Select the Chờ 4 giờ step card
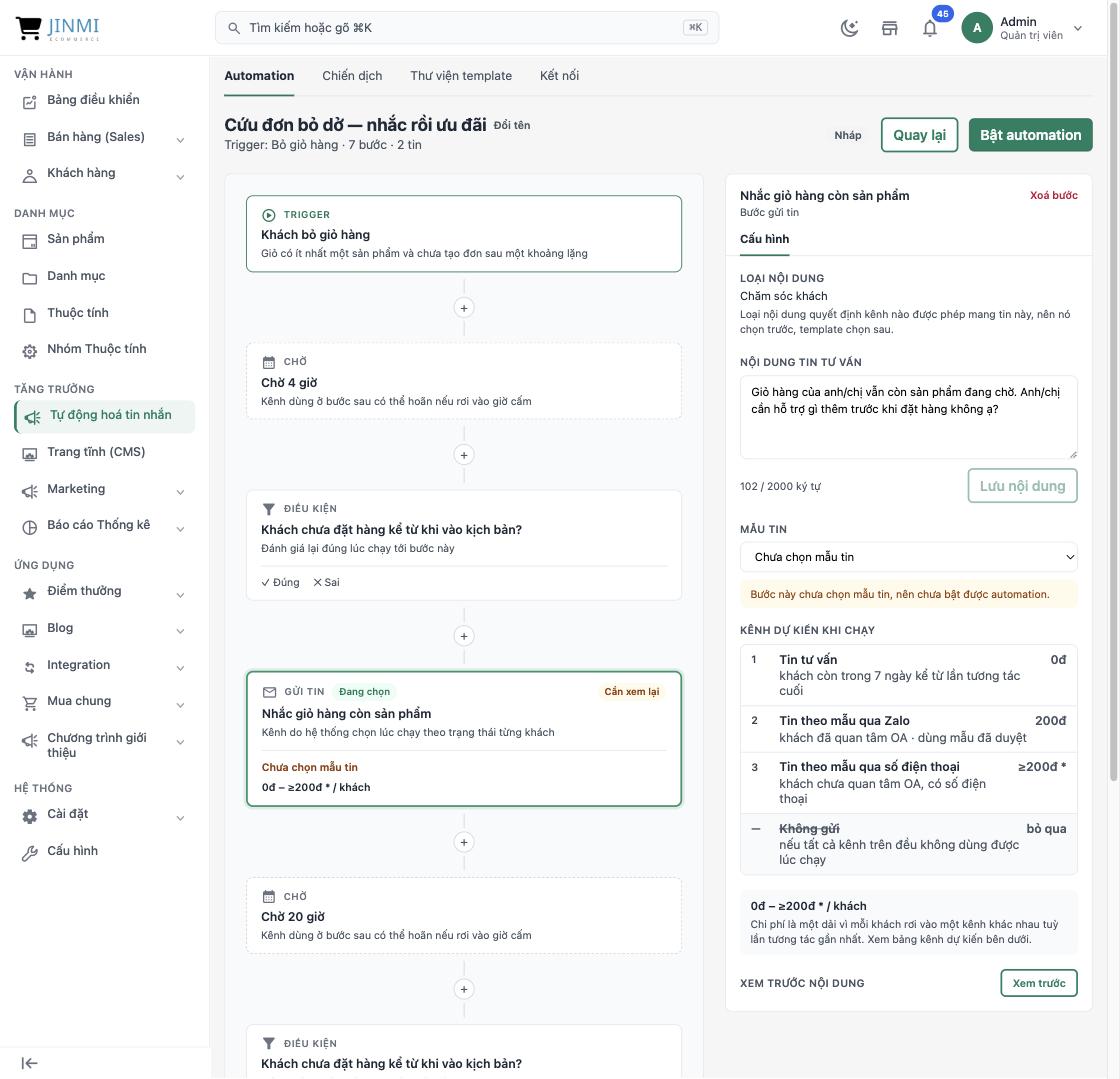Image resolution: width=1120 pixels, height=1079 pixels. click(464, 381)
